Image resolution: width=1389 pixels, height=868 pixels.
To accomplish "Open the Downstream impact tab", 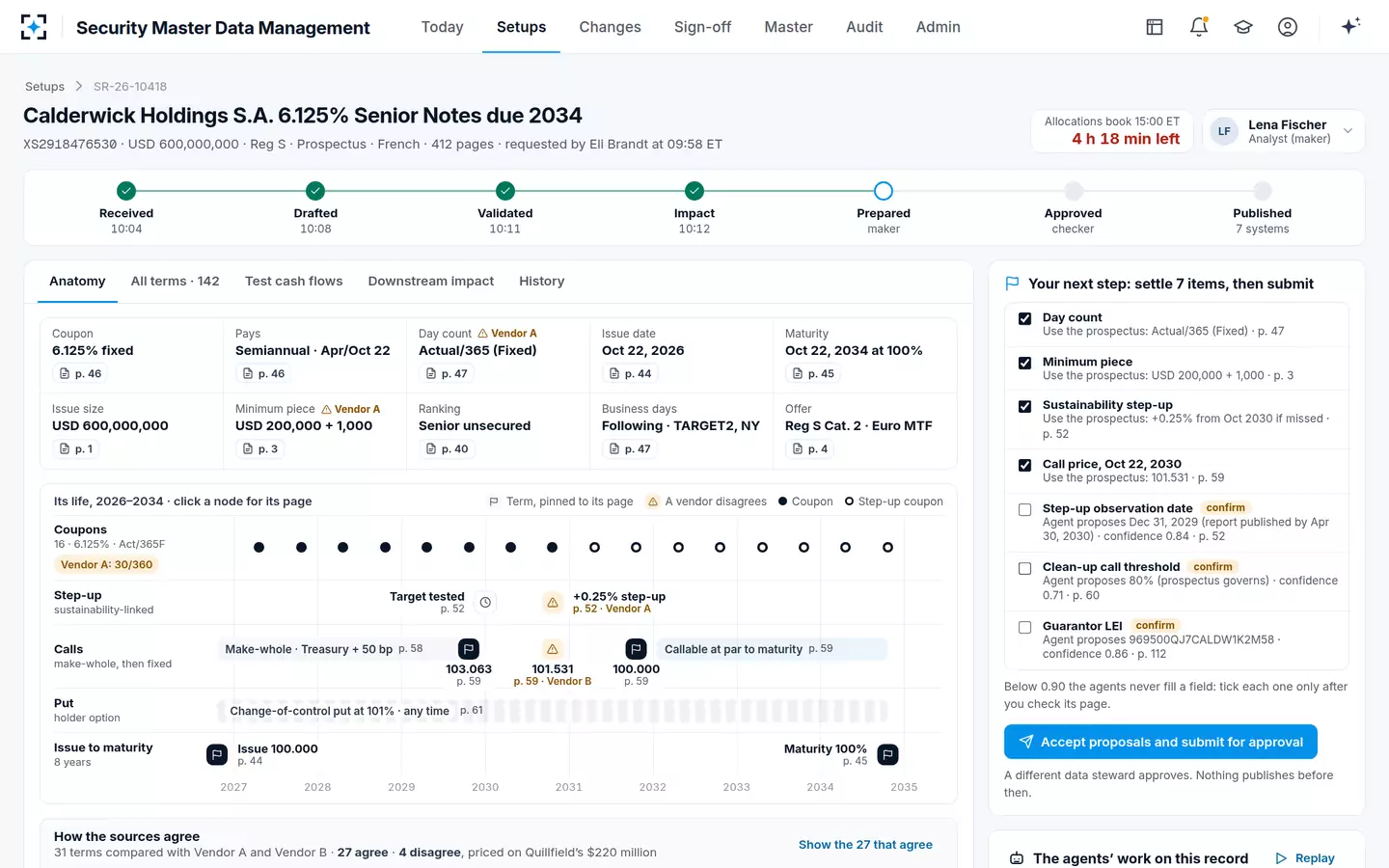I will (x=431, y=281).
